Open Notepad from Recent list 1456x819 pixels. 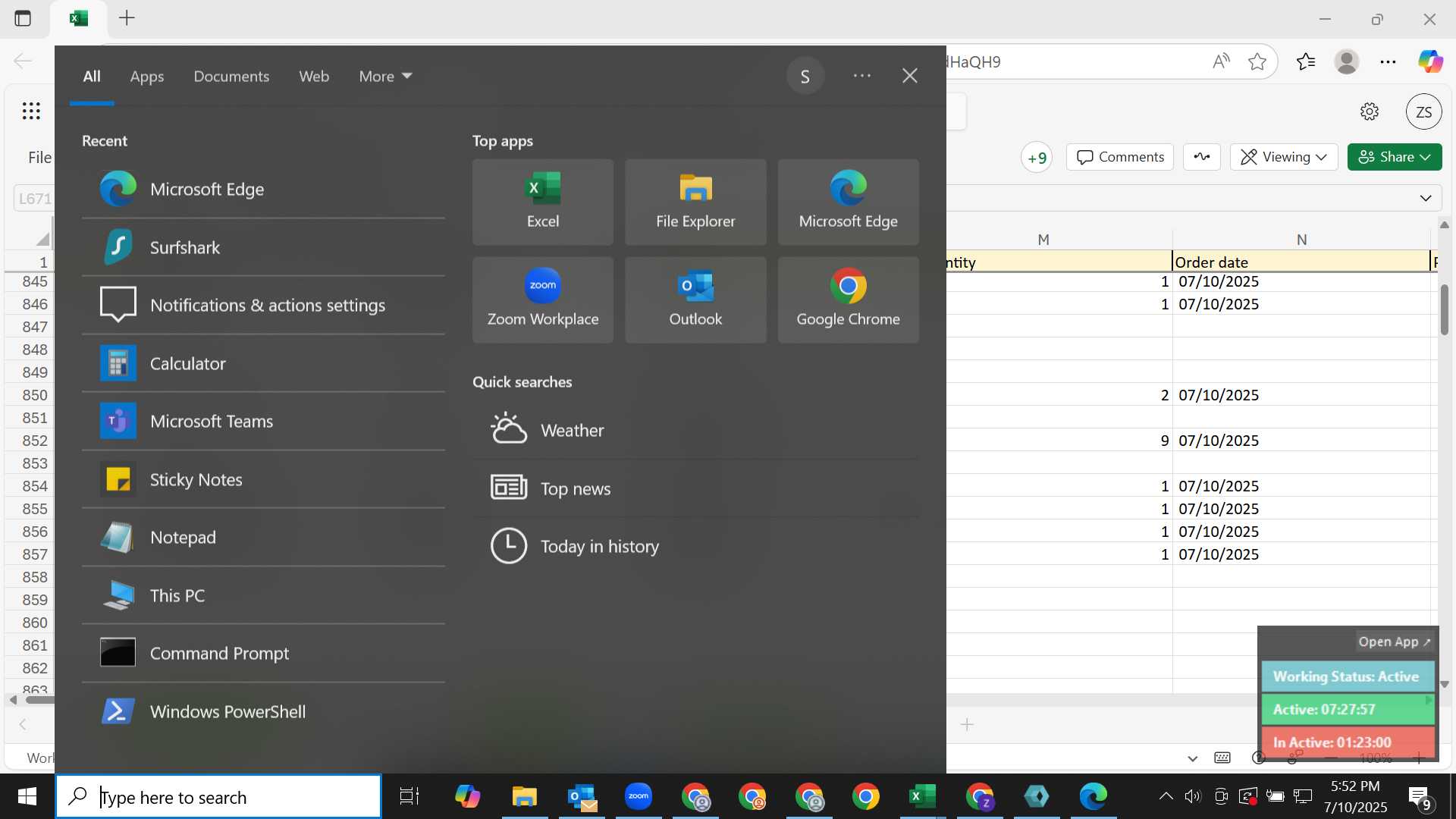(x=263, y=537)
